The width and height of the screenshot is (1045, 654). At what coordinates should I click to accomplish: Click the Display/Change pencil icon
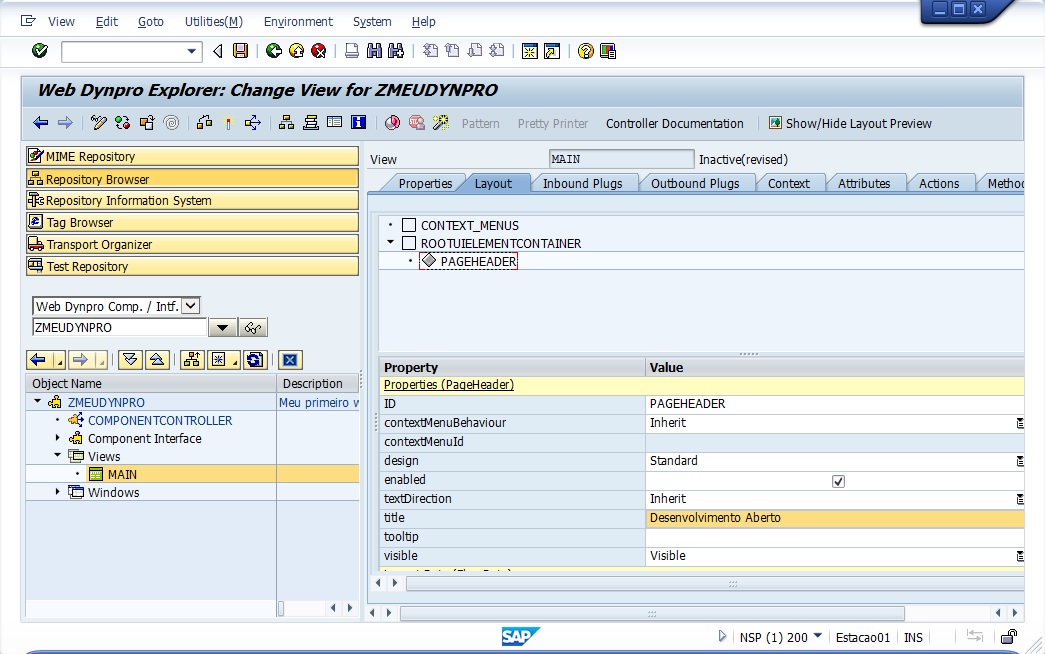(x=98, y=123)
